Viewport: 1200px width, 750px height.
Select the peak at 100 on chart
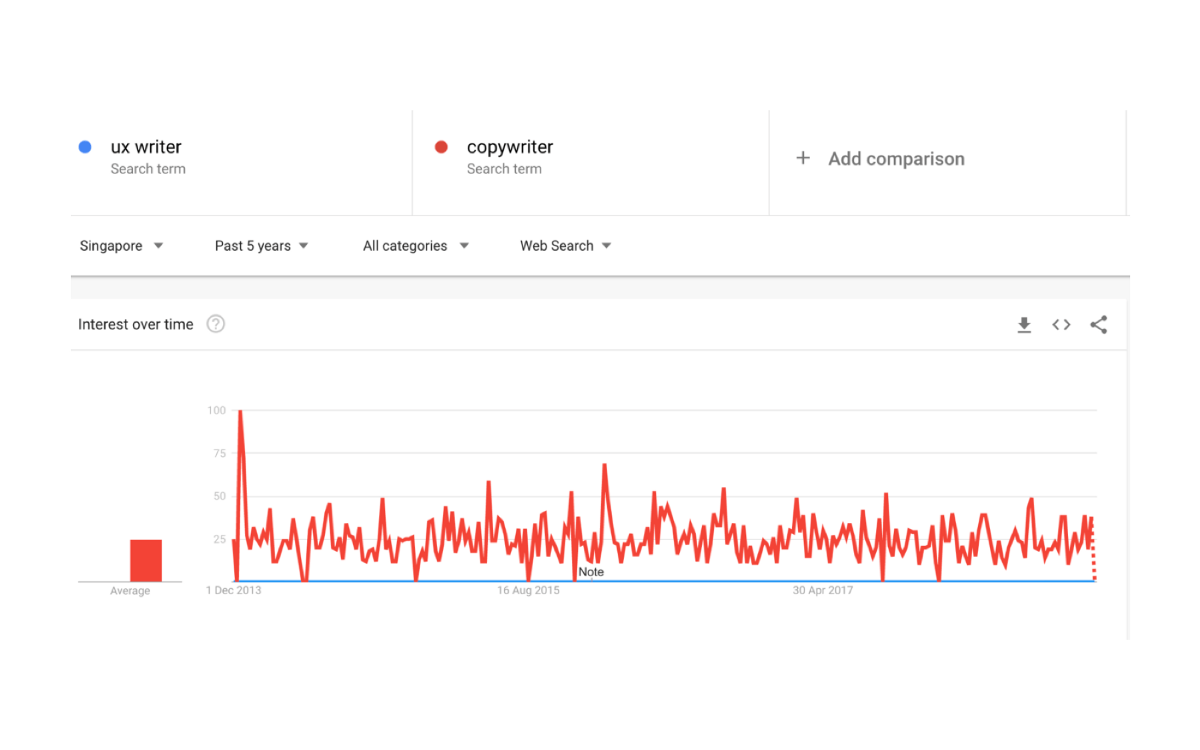240,411
